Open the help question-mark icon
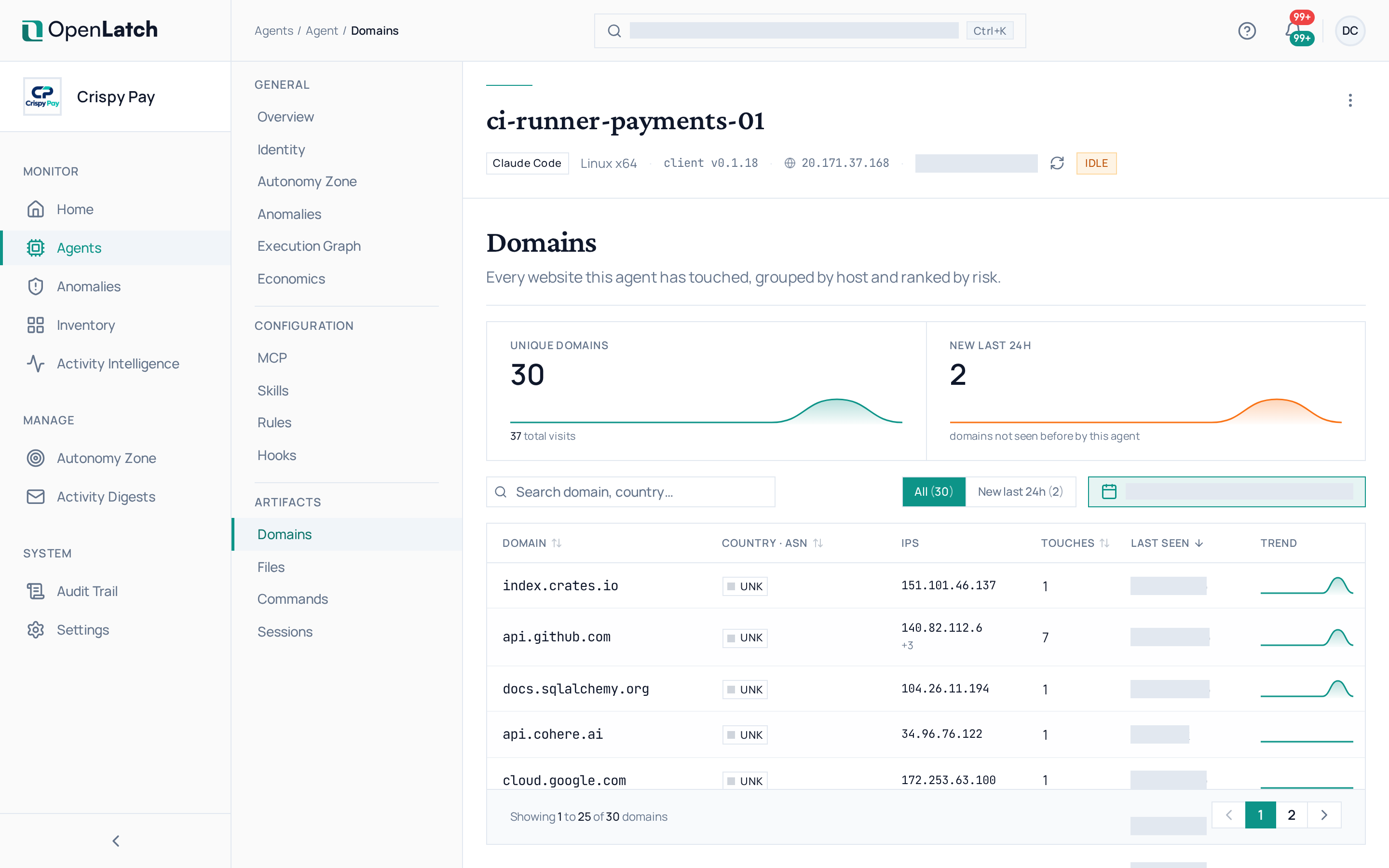1389x868 pixels. tap(1247, 31)
